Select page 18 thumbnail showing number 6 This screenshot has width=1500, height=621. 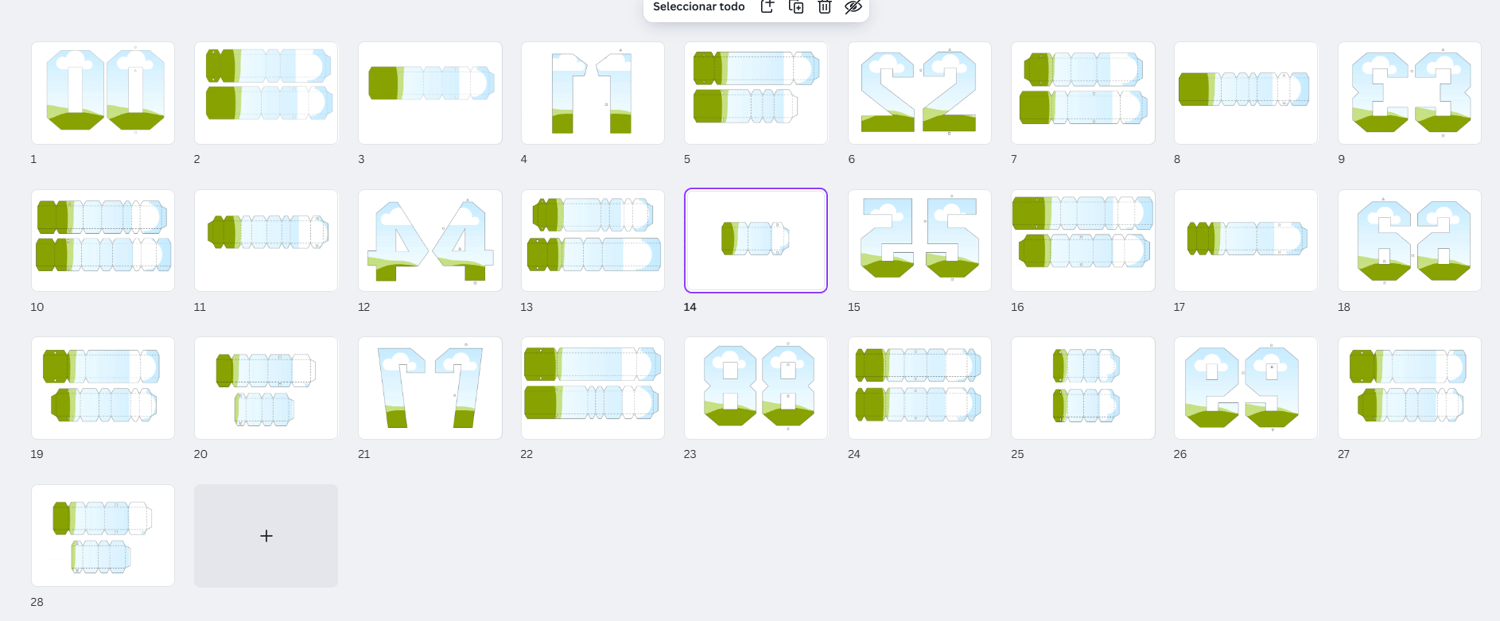tap(1410, 241)
